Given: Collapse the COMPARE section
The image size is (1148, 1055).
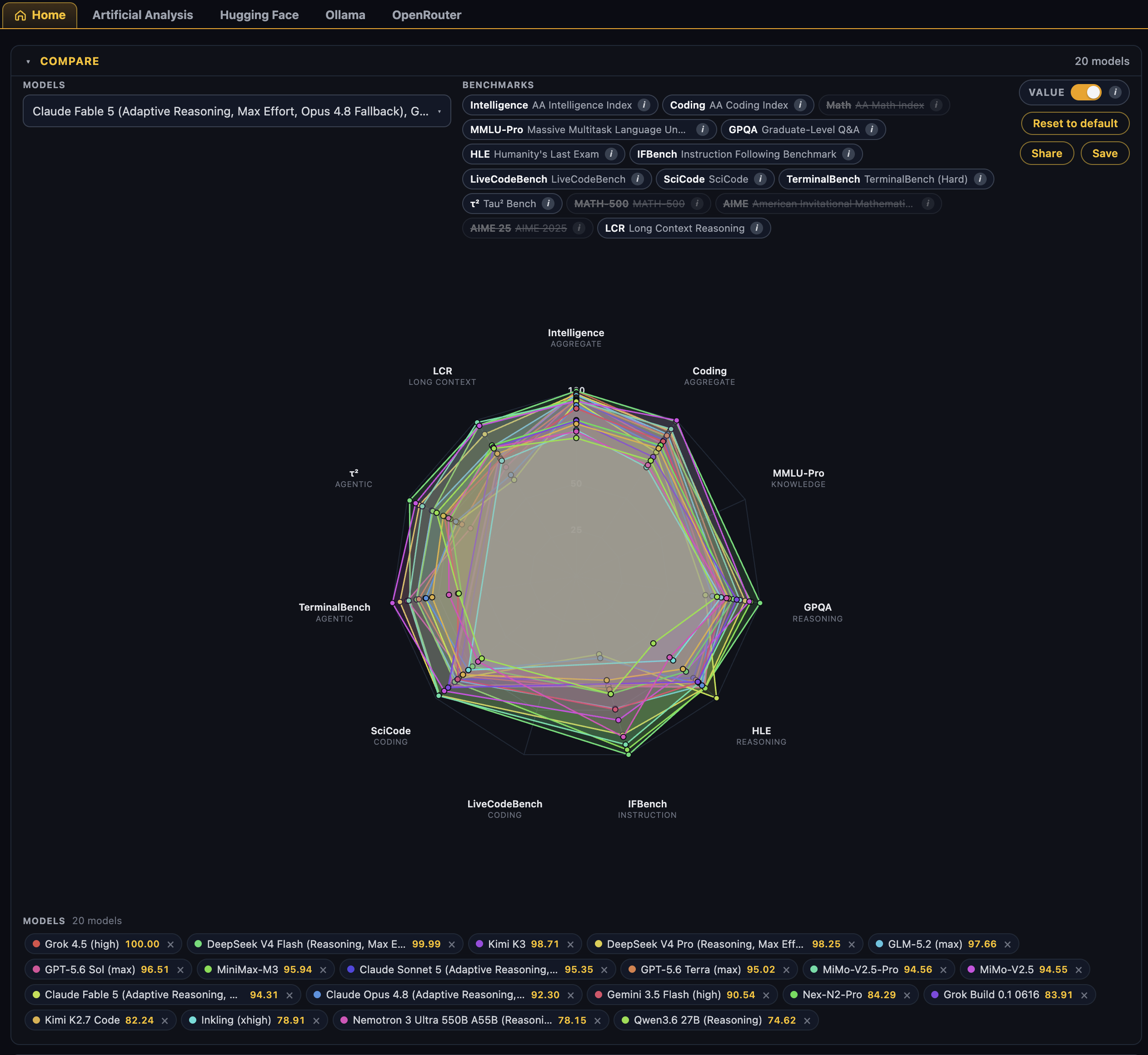Looking at the screenshot, I should click(x=28, y=62).
